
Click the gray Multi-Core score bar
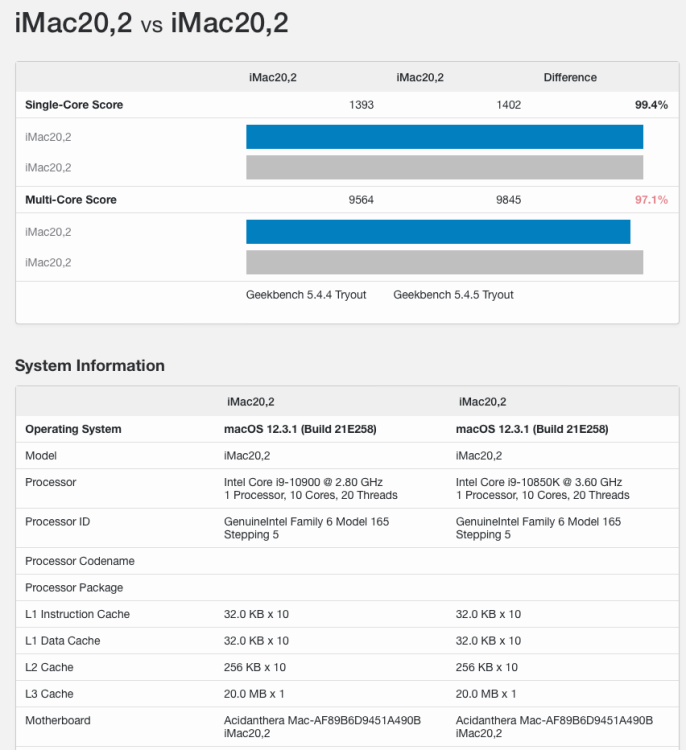coord(444,262)
